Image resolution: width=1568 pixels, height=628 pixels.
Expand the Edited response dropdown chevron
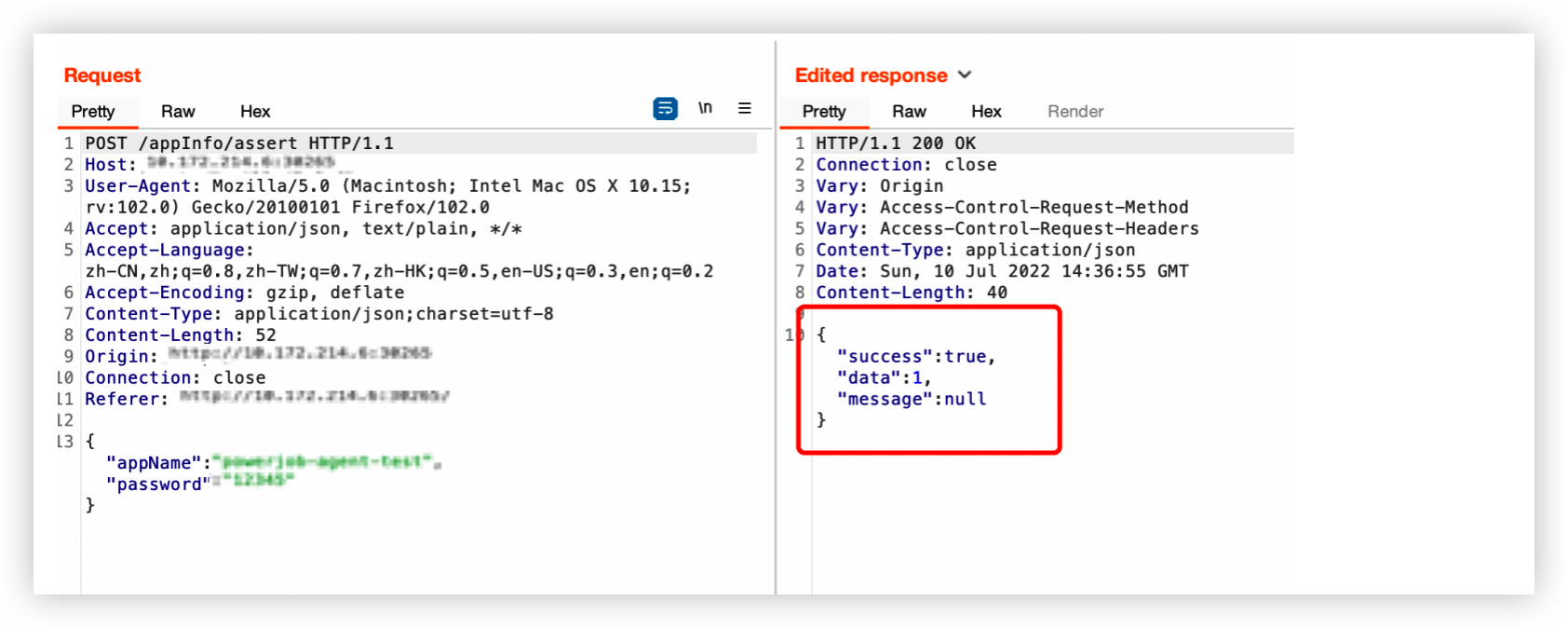(x=965, y=75)
